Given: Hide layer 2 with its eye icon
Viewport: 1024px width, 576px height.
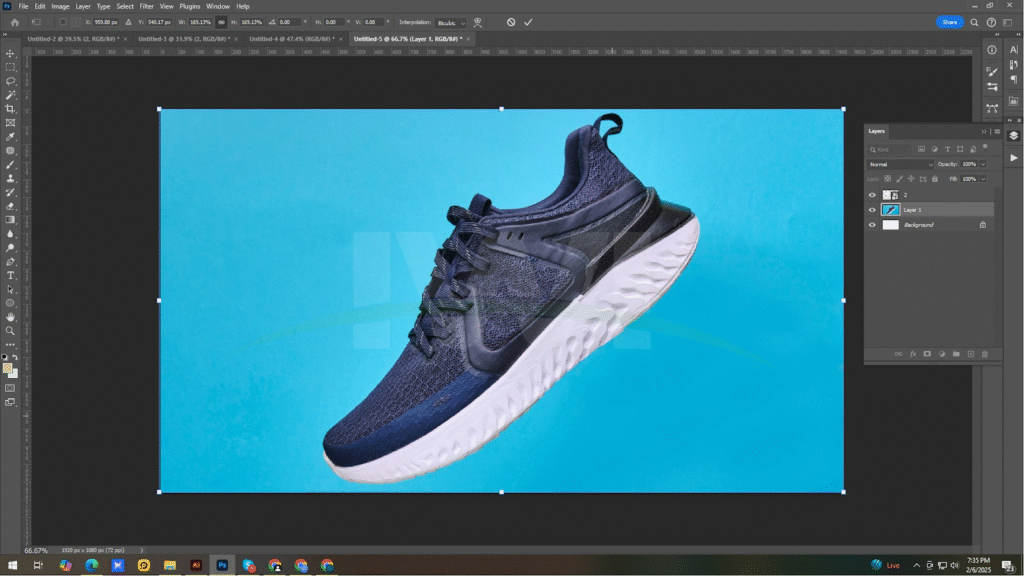Looking at the screenshot, I should [872, 195].
